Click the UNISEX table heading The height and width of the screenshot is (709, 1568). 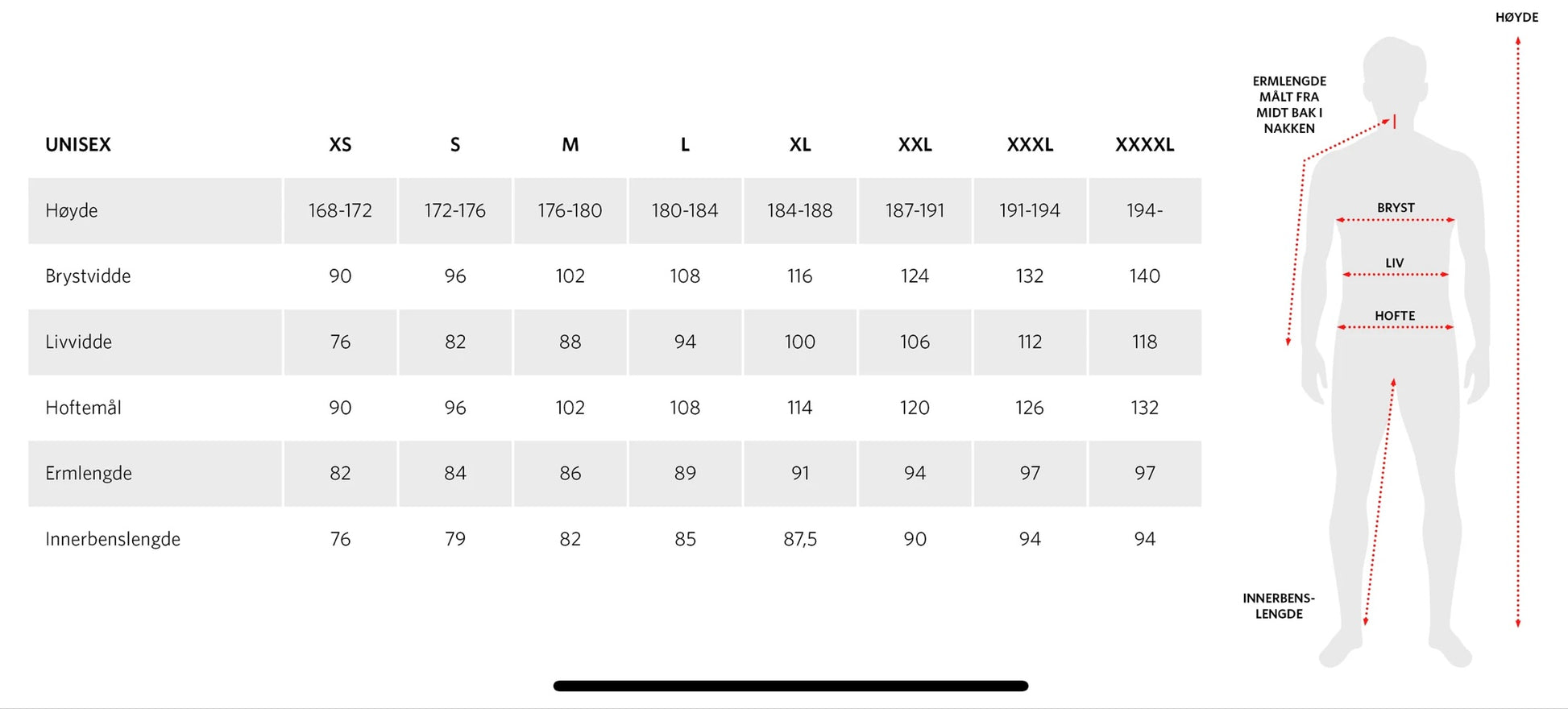tap(78, 145)
